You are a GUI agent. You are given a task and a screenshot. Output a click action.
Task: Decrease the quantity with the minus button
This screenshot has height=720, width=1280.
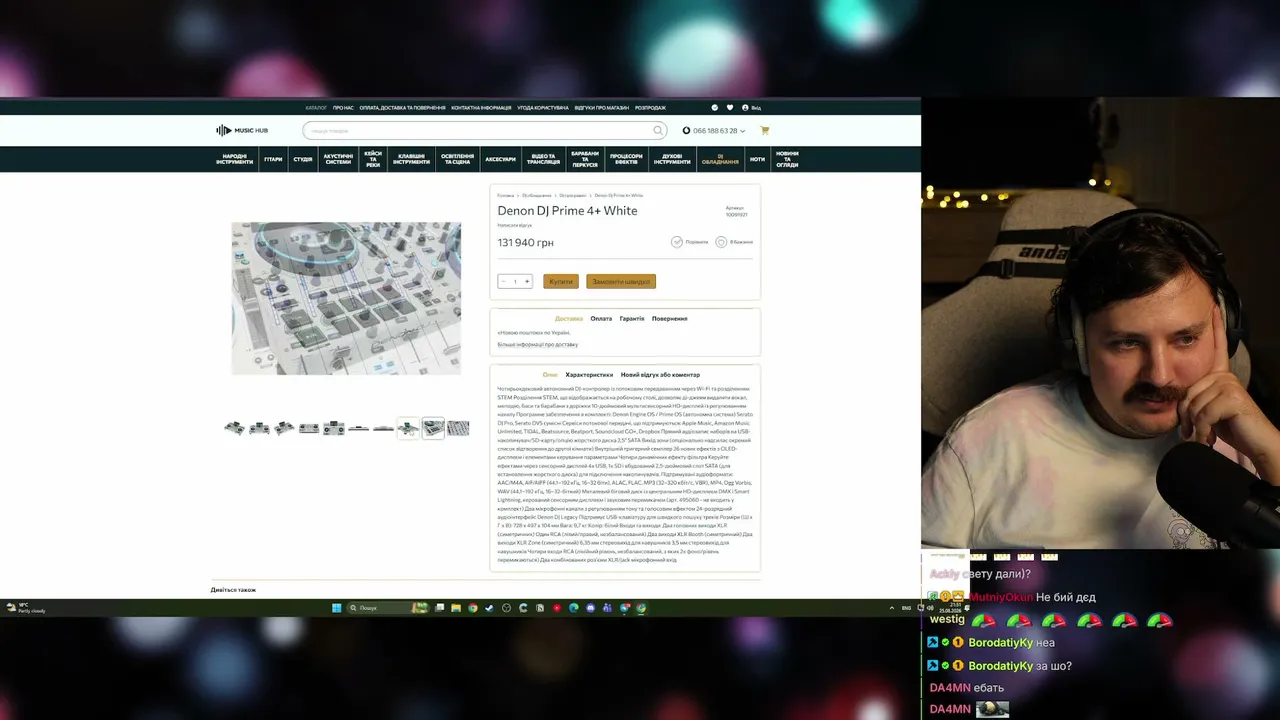click(x=503, y=281)
